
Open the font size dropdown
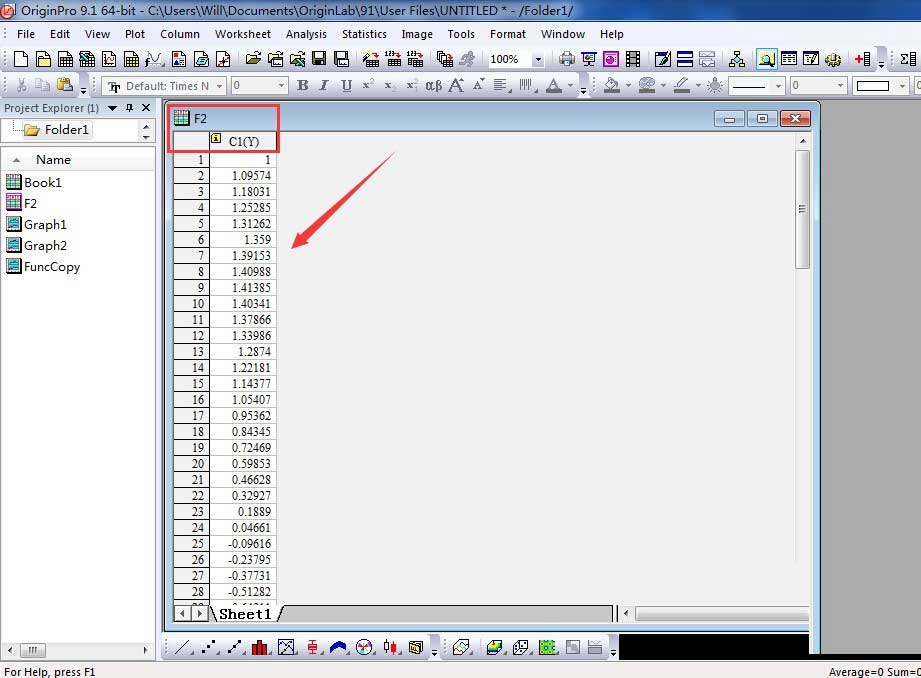pos(281,86)
